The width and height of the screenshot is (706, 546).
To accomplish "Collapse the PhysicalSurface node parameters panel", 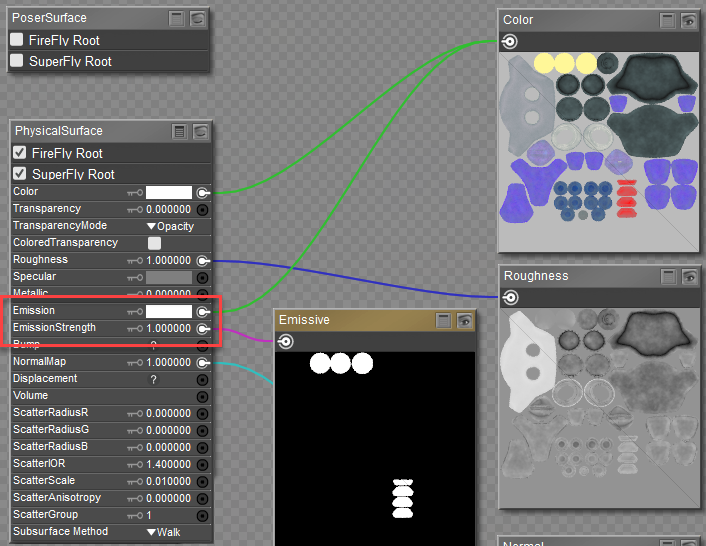I will click(x=180, y=131).
